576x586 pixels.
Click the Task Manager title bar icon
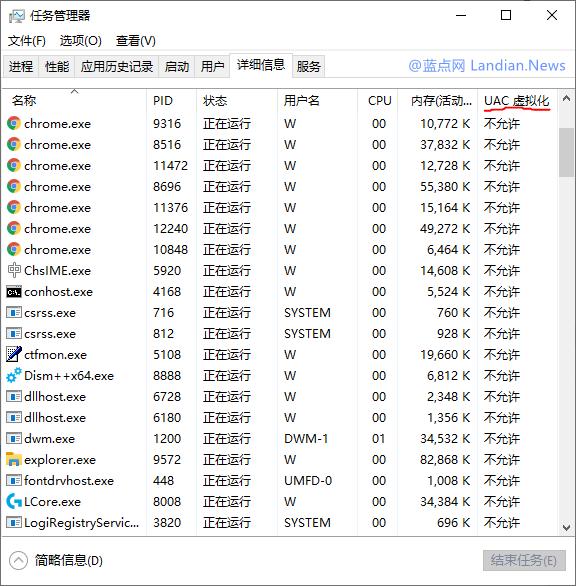tap(16, 16)
